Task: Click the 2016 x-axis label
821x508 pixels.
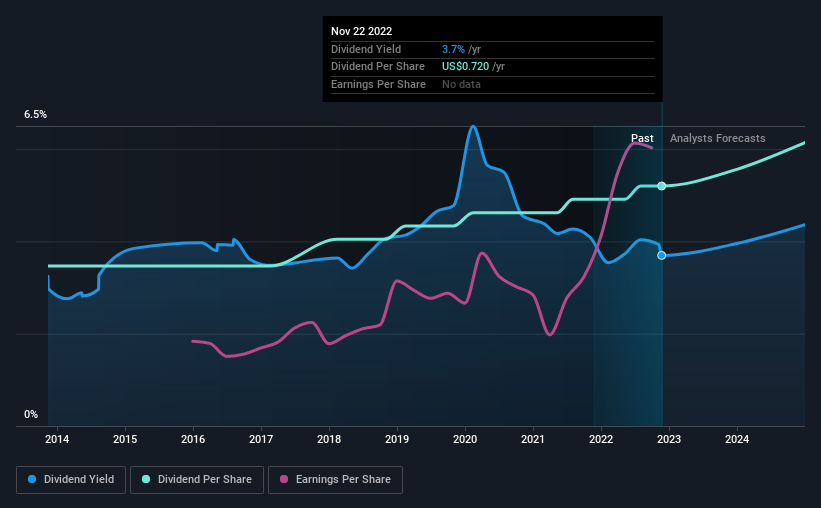Action: click(193, 439)
